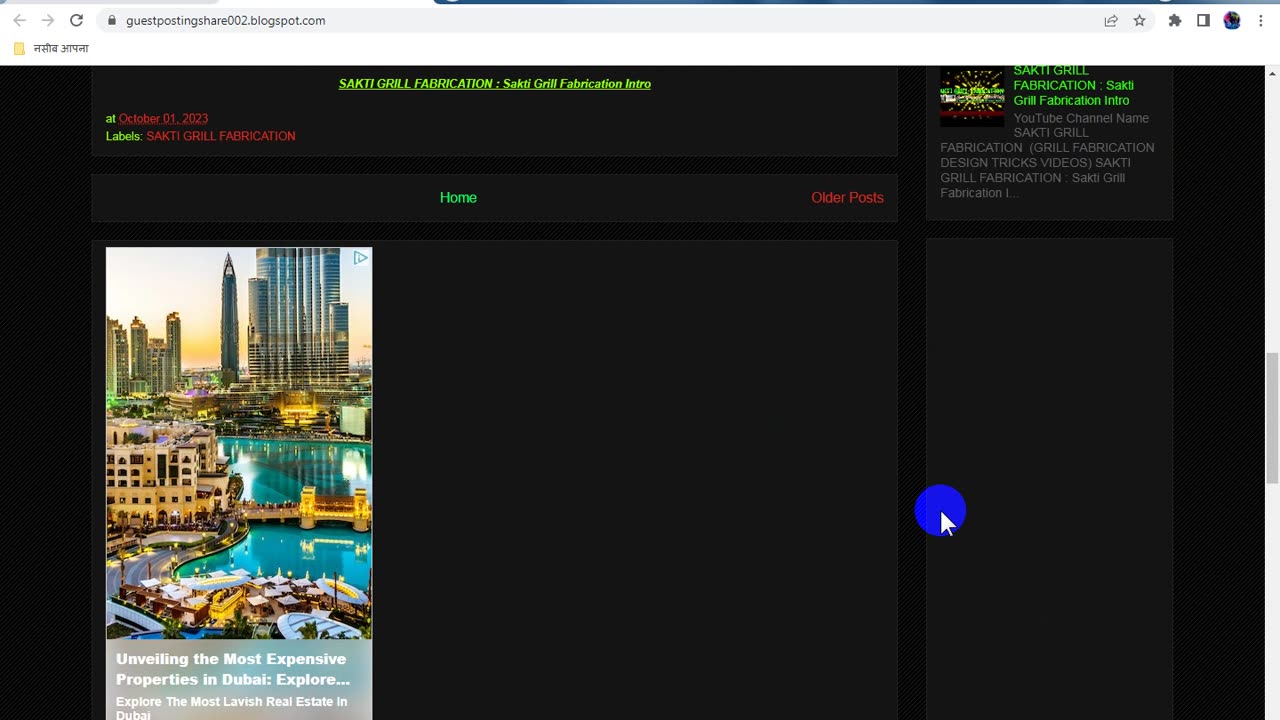Open the browser side panel icon

click(1203, 20)
